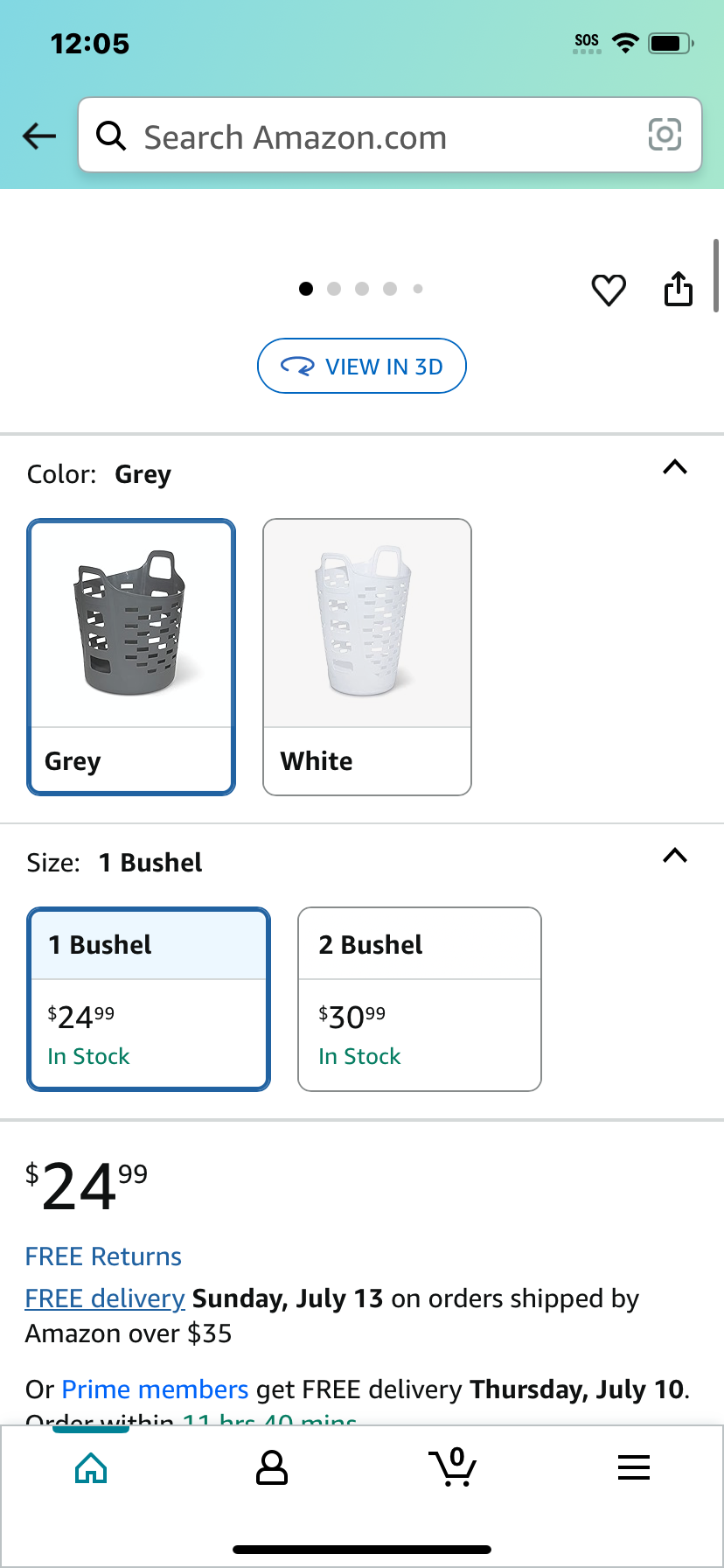
Task: Add item to wish list heart
Action: pos(609,290)
